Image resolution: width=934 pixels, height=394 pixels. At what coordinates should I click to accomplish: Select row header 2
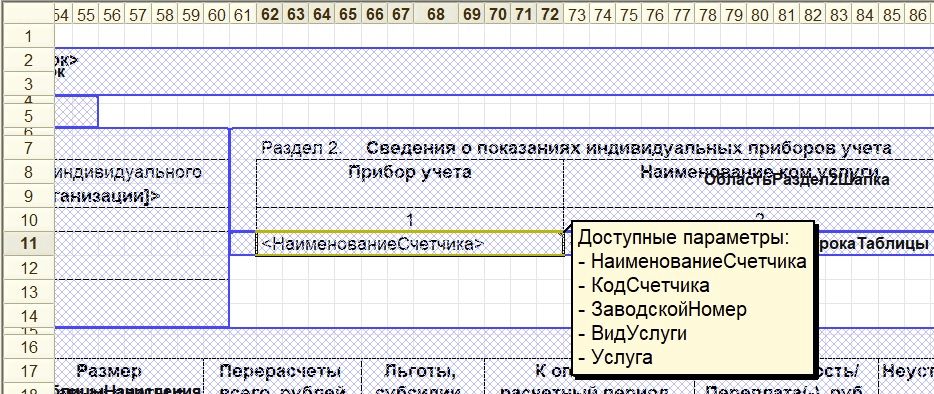(x=28, y=61)
